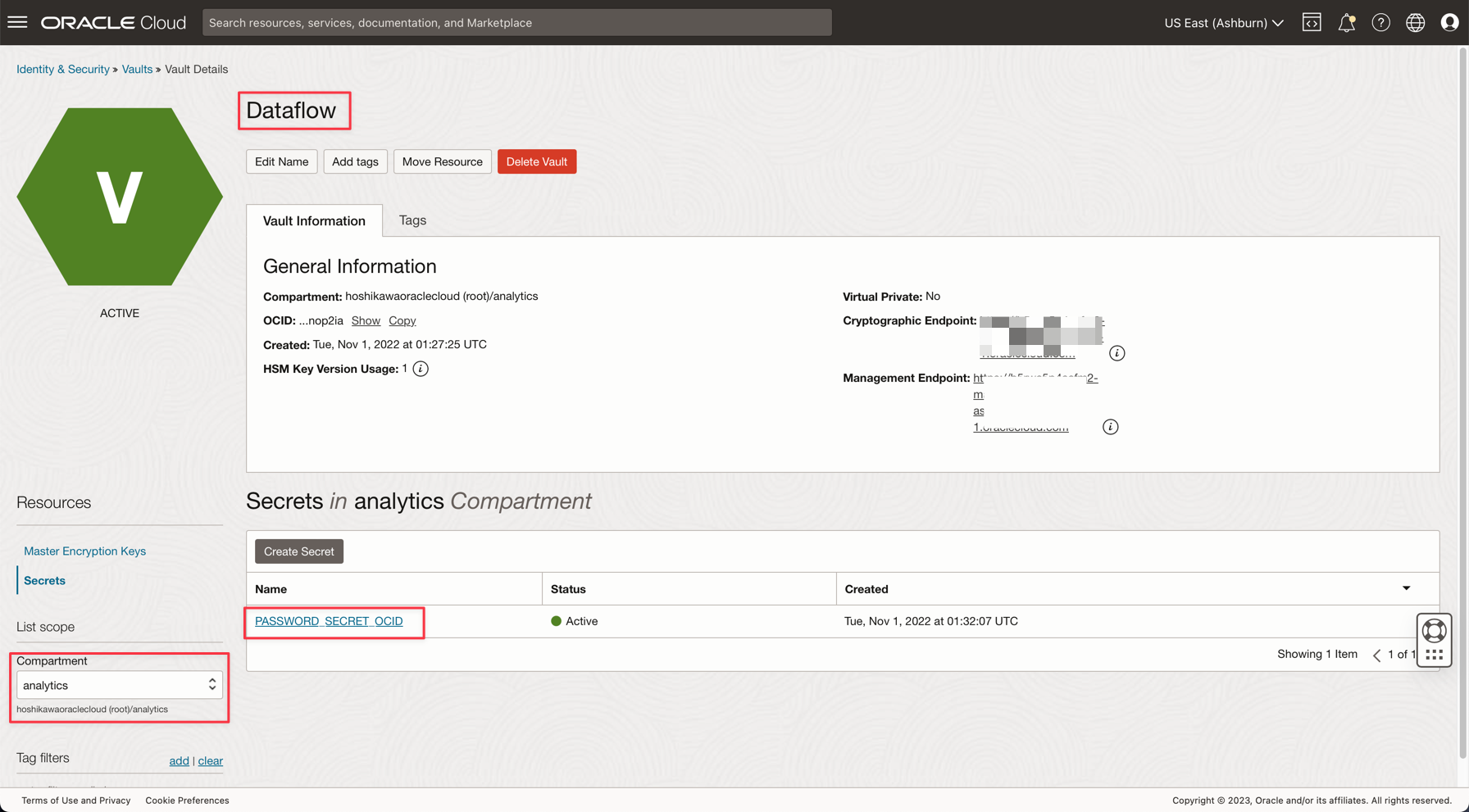Open Cookie Preferences link
The image size is (1469, 812).
pos(187,801)
